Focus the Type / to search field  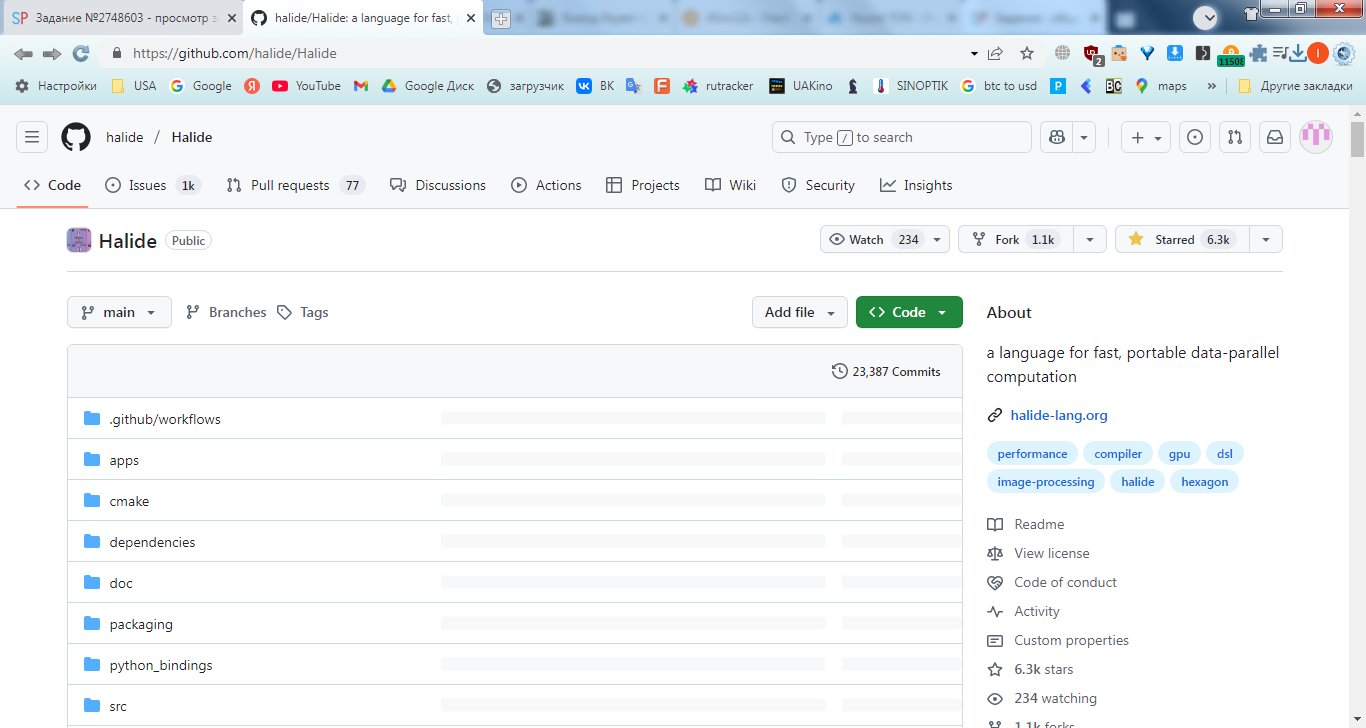point(901,137)
